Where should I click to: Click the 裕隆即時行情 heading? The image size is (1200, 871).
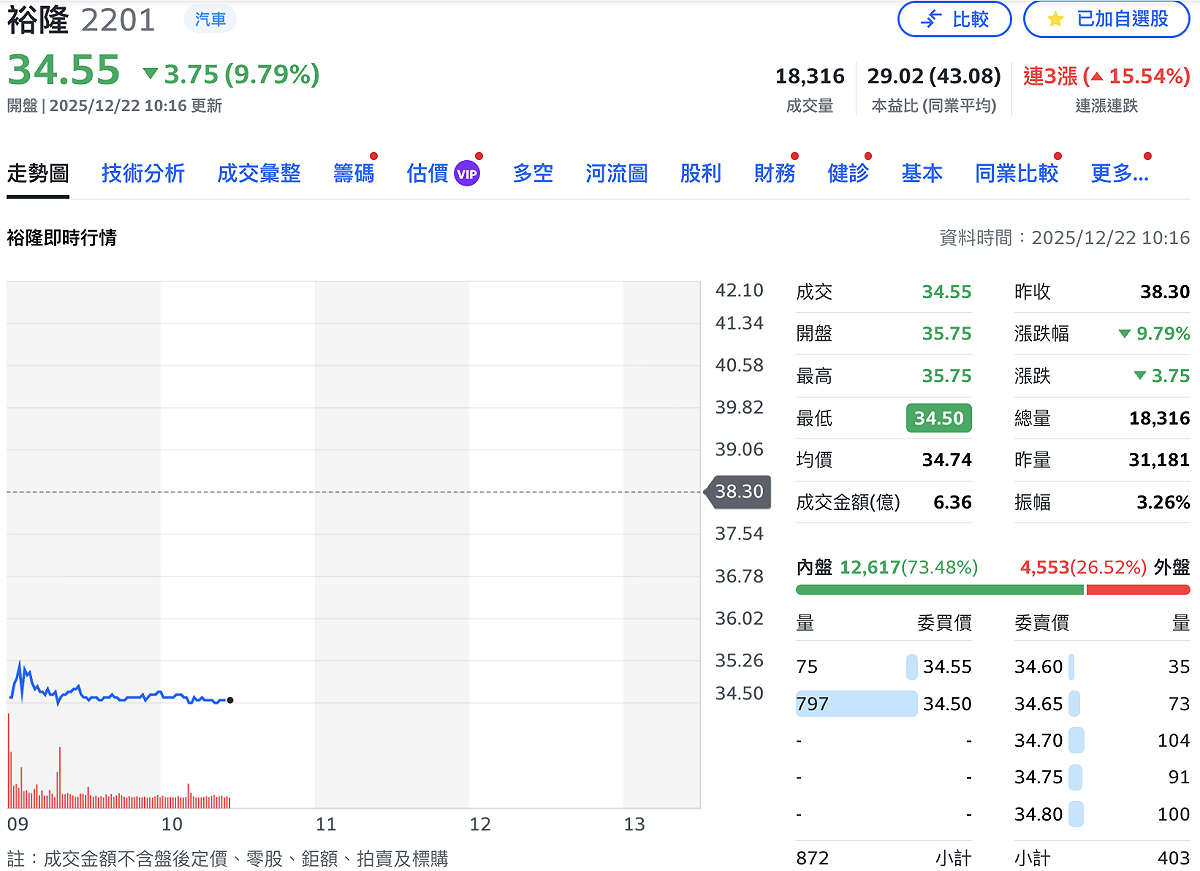point(62,238)
